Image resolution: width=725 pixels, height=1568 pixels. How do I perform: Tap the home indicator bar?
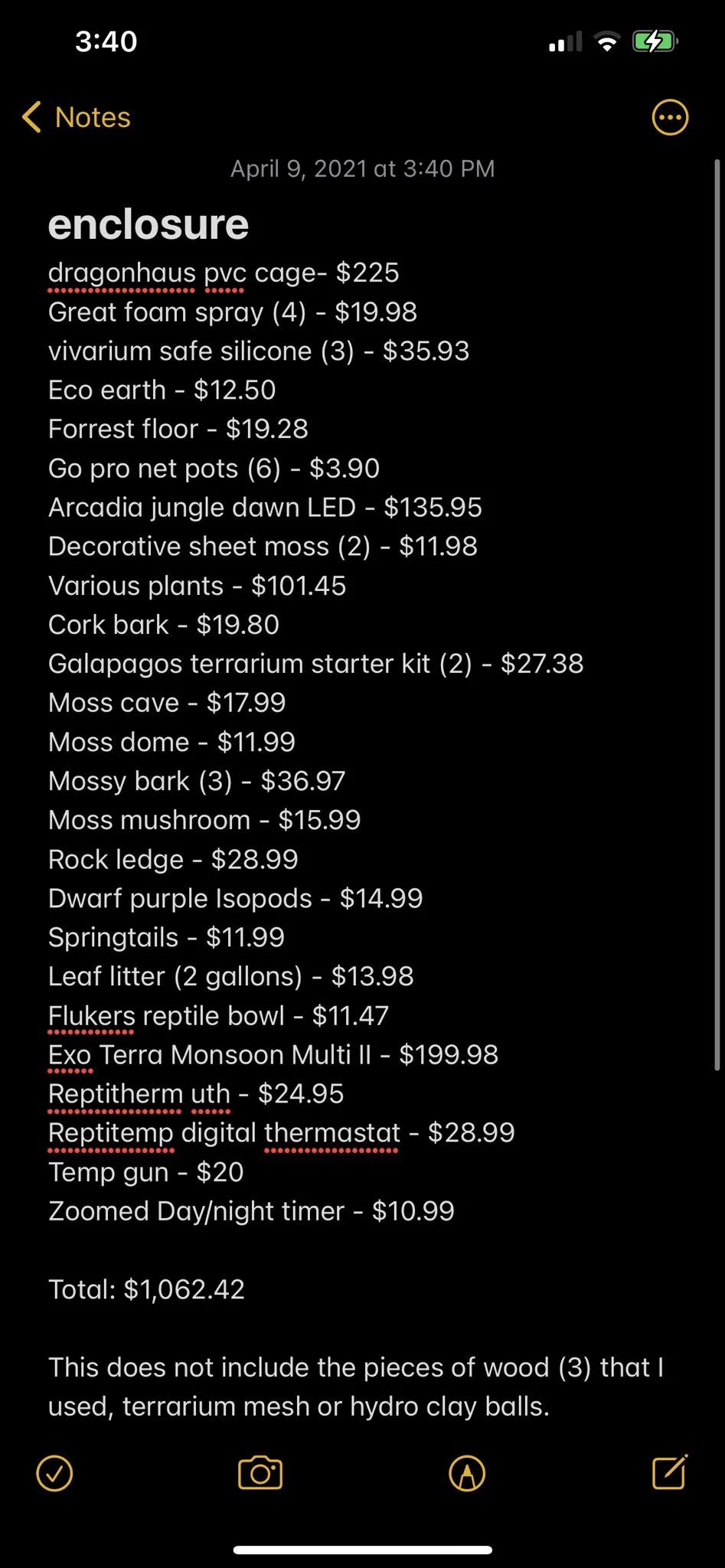[x=362, y=1550]
